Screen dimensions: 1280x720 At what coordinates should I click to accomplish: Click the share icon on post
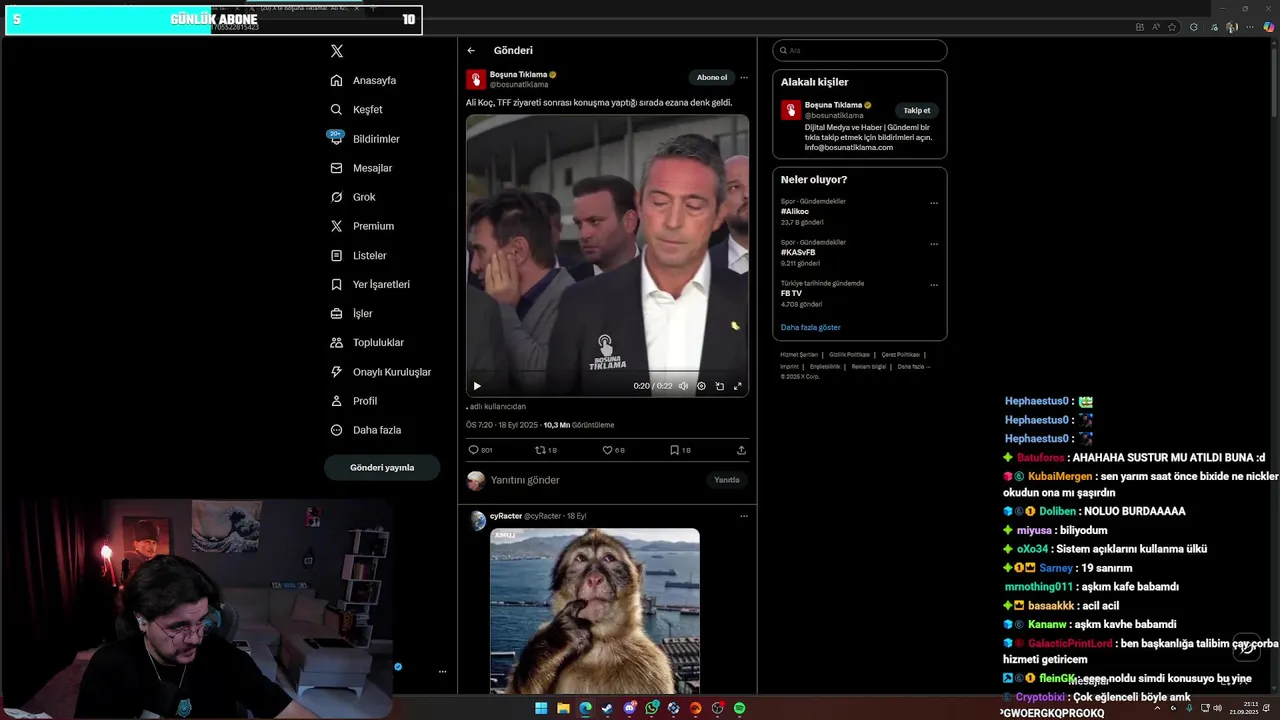tap(741, 450)
